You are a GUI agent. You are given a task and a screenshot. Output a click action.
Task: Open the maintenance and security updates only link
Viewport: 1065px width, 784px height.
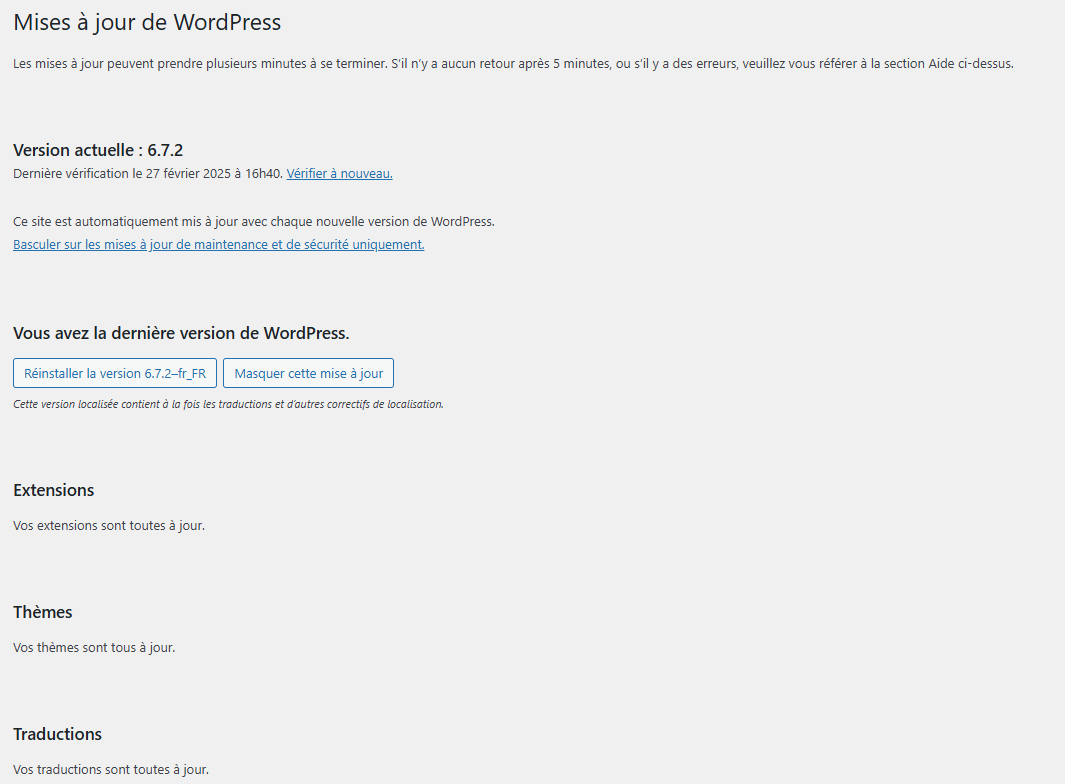(219, 245)
